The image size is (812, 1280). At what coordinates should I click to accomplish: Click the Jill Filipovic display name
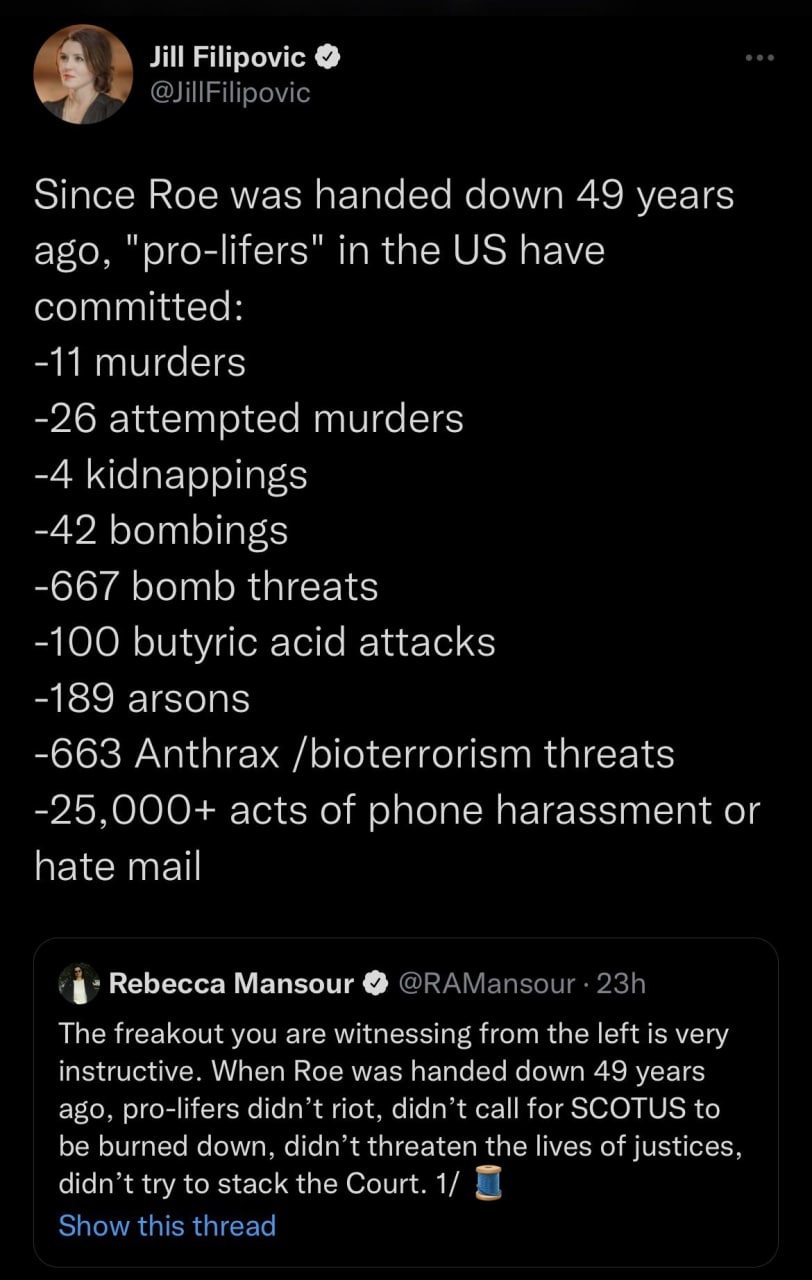(x=227, y=59)
